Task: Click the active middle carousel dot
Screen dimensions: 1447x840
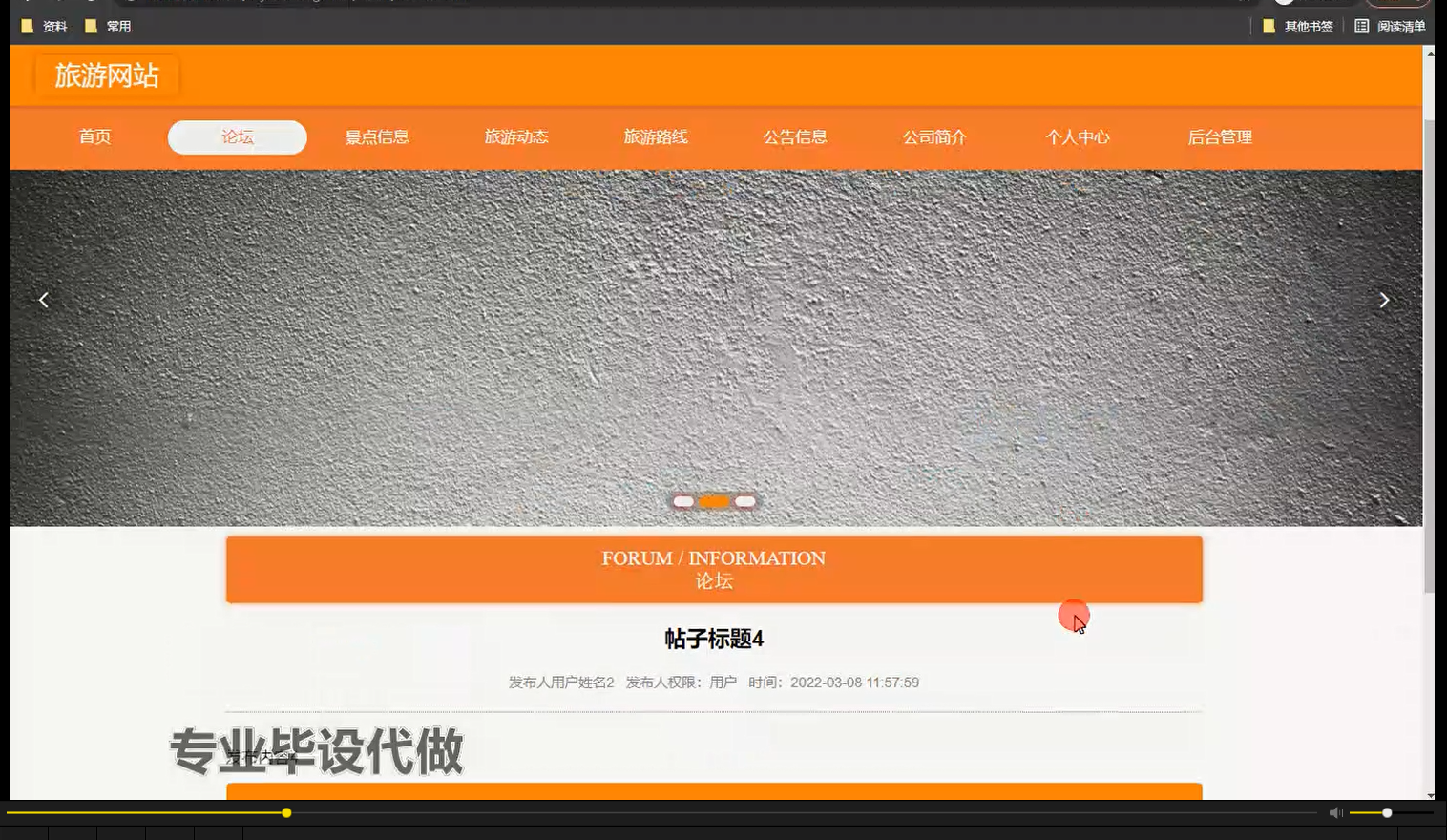Action: pyautogui.click(x=714, y=501)
